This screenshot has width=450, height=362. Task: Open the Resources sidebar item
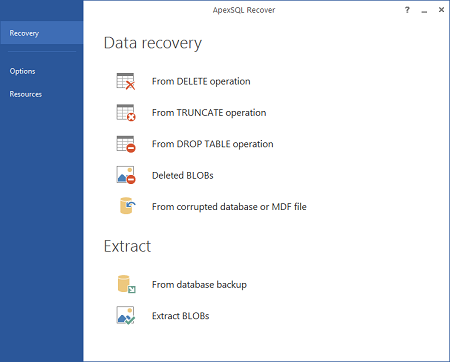26,94
